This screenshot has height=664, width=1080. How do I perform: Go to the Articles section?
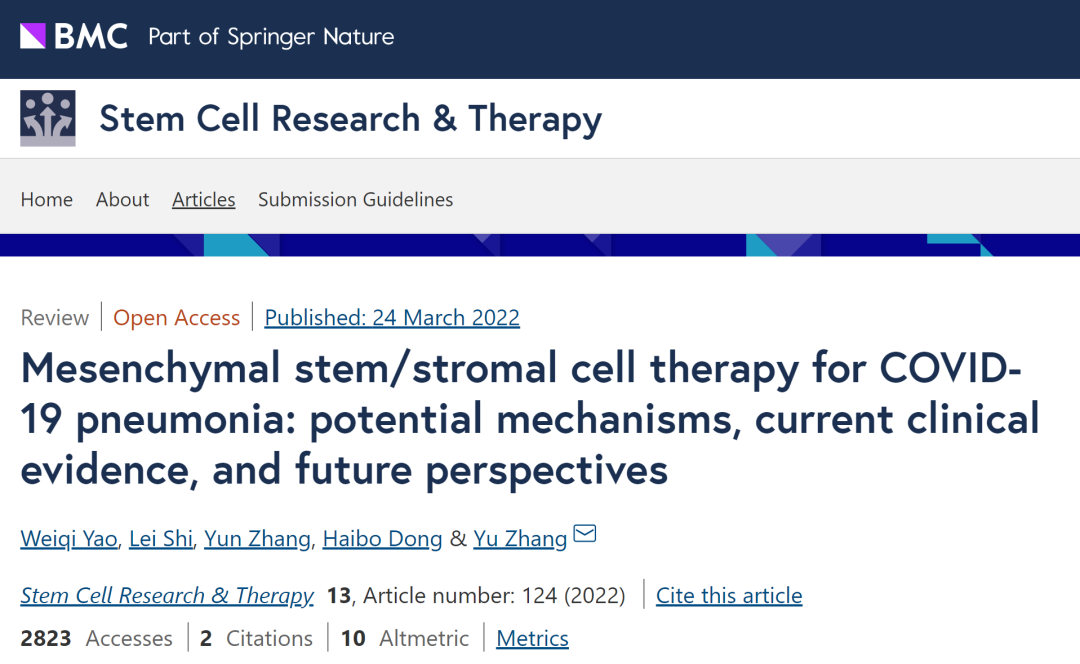[x=204, y=199]
